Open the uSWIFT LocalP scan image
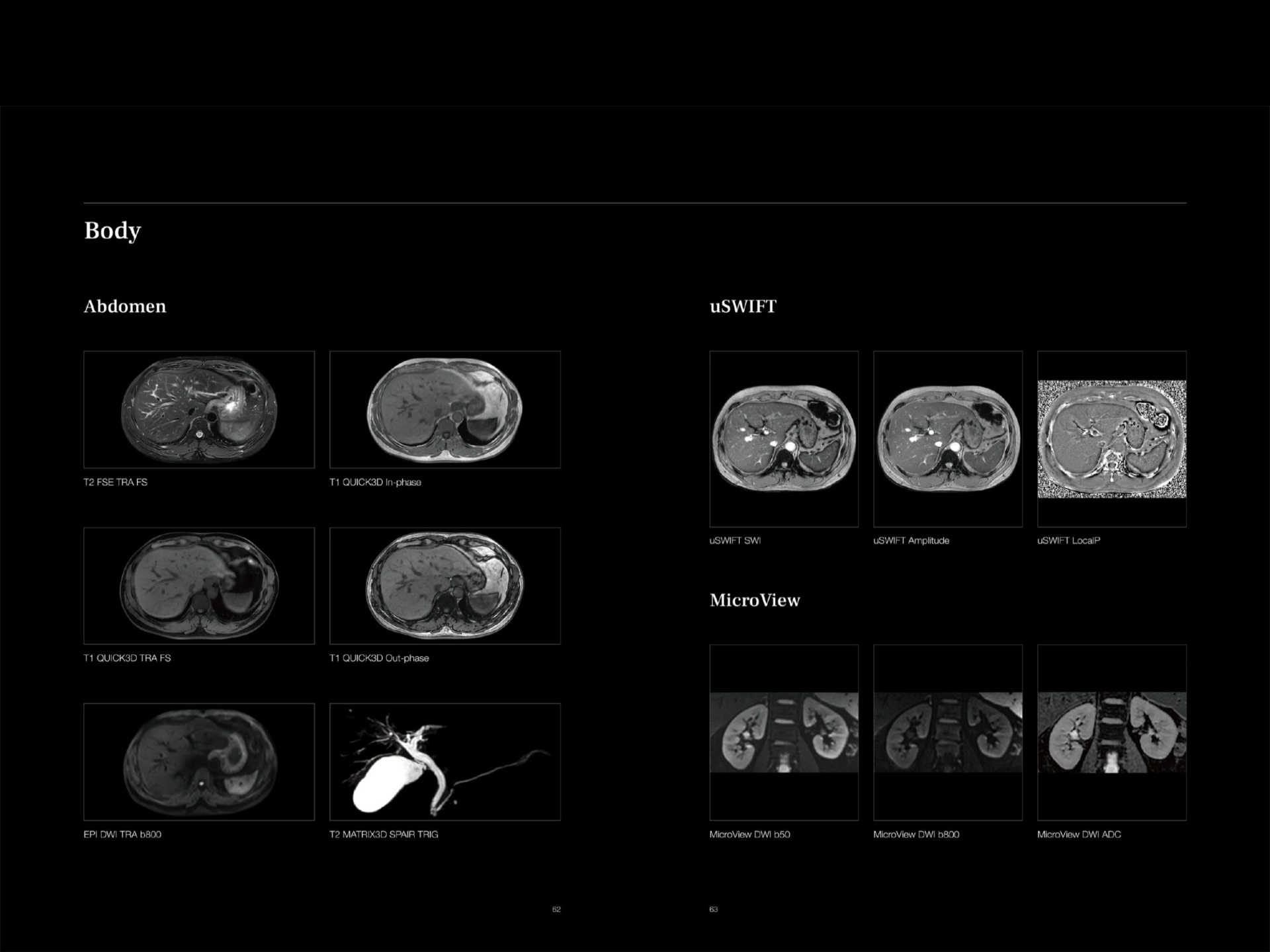The height and width of the screenshot is (952, 1270). tap(1111, 438)
